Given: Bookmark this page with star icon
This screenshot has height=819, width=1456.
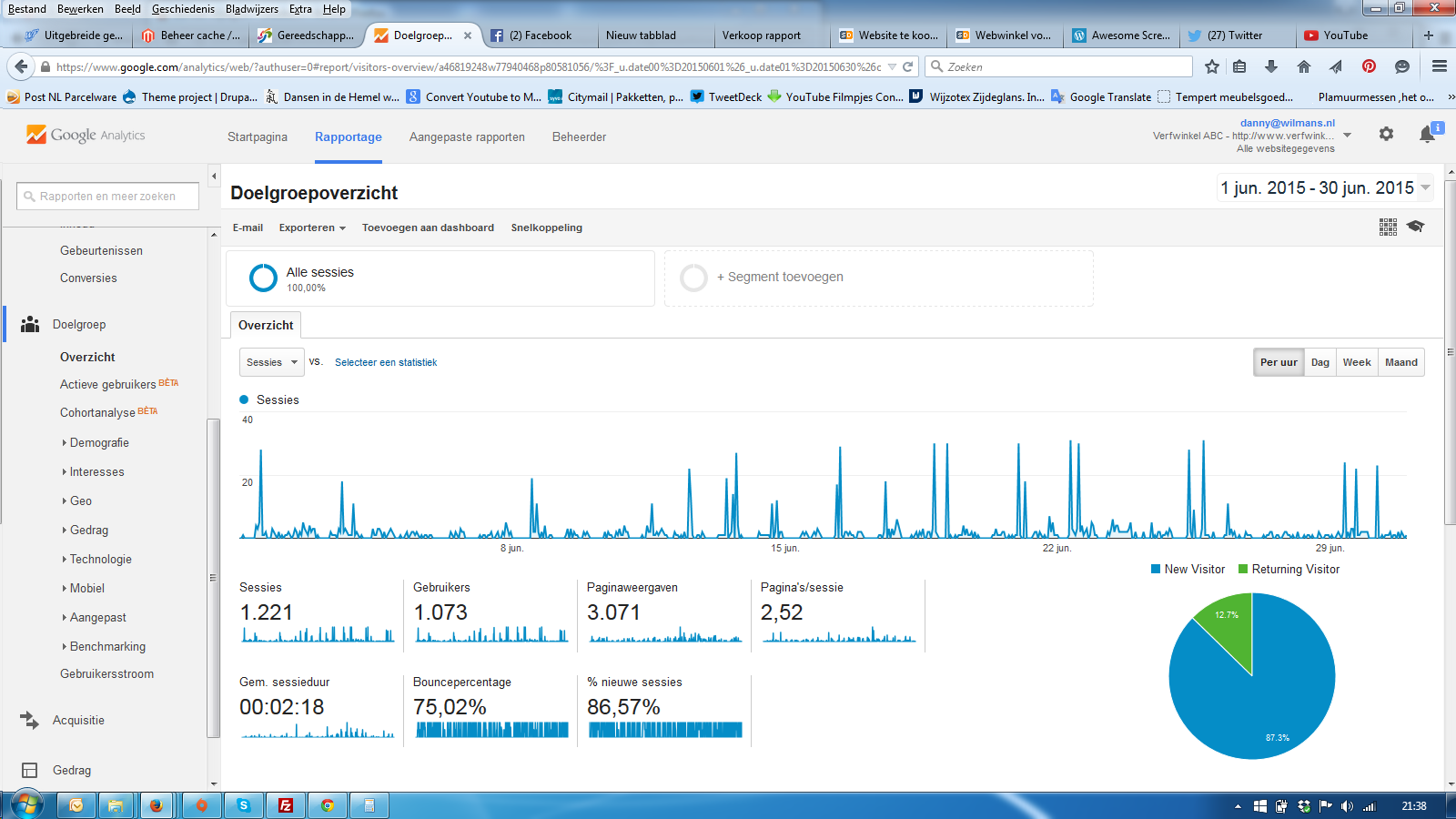Looking at the screenshot, I should point(1212,66).
